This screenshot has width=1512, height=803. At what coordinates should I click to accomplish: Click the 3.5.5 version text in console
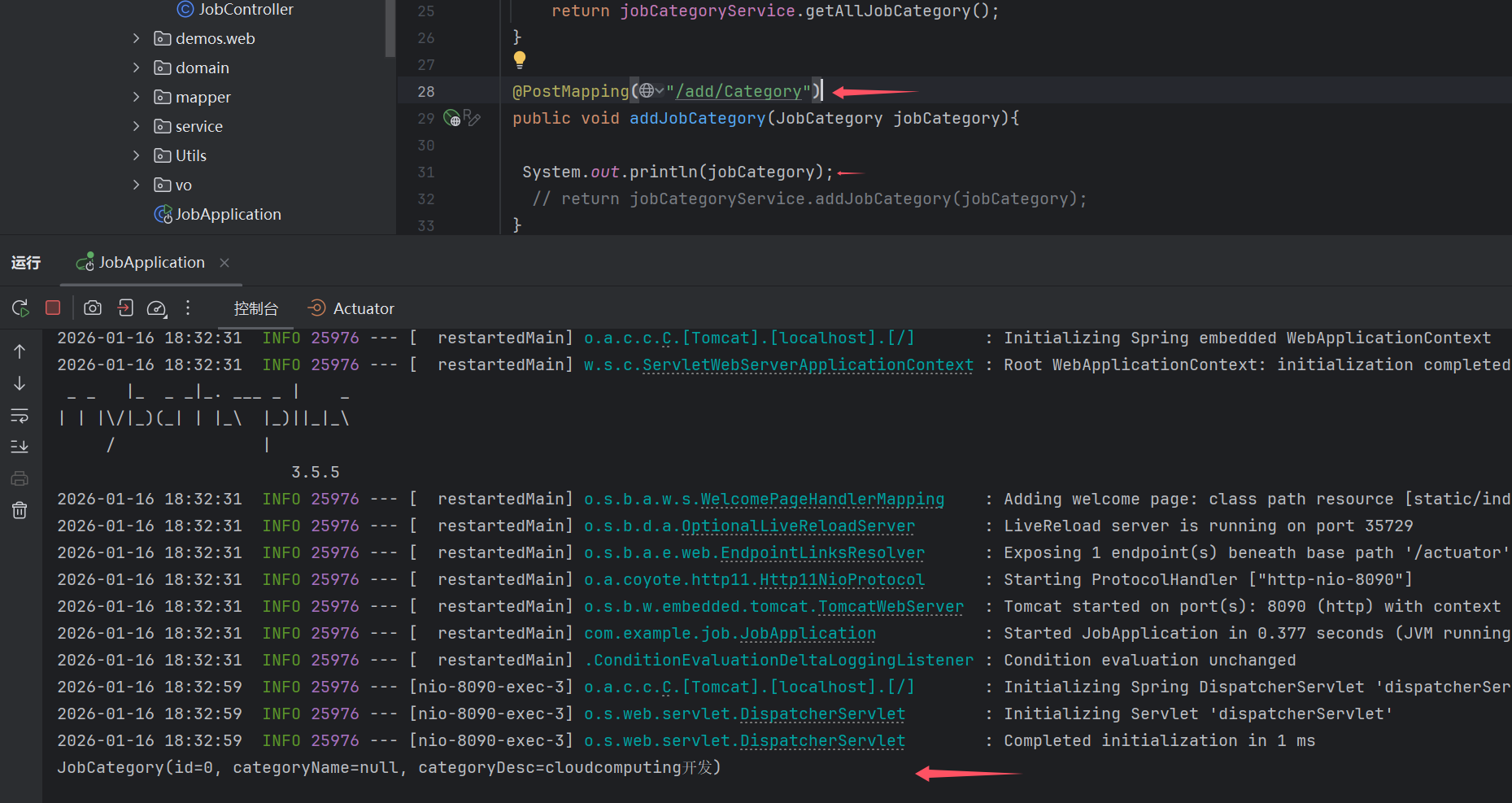point(316,472)
